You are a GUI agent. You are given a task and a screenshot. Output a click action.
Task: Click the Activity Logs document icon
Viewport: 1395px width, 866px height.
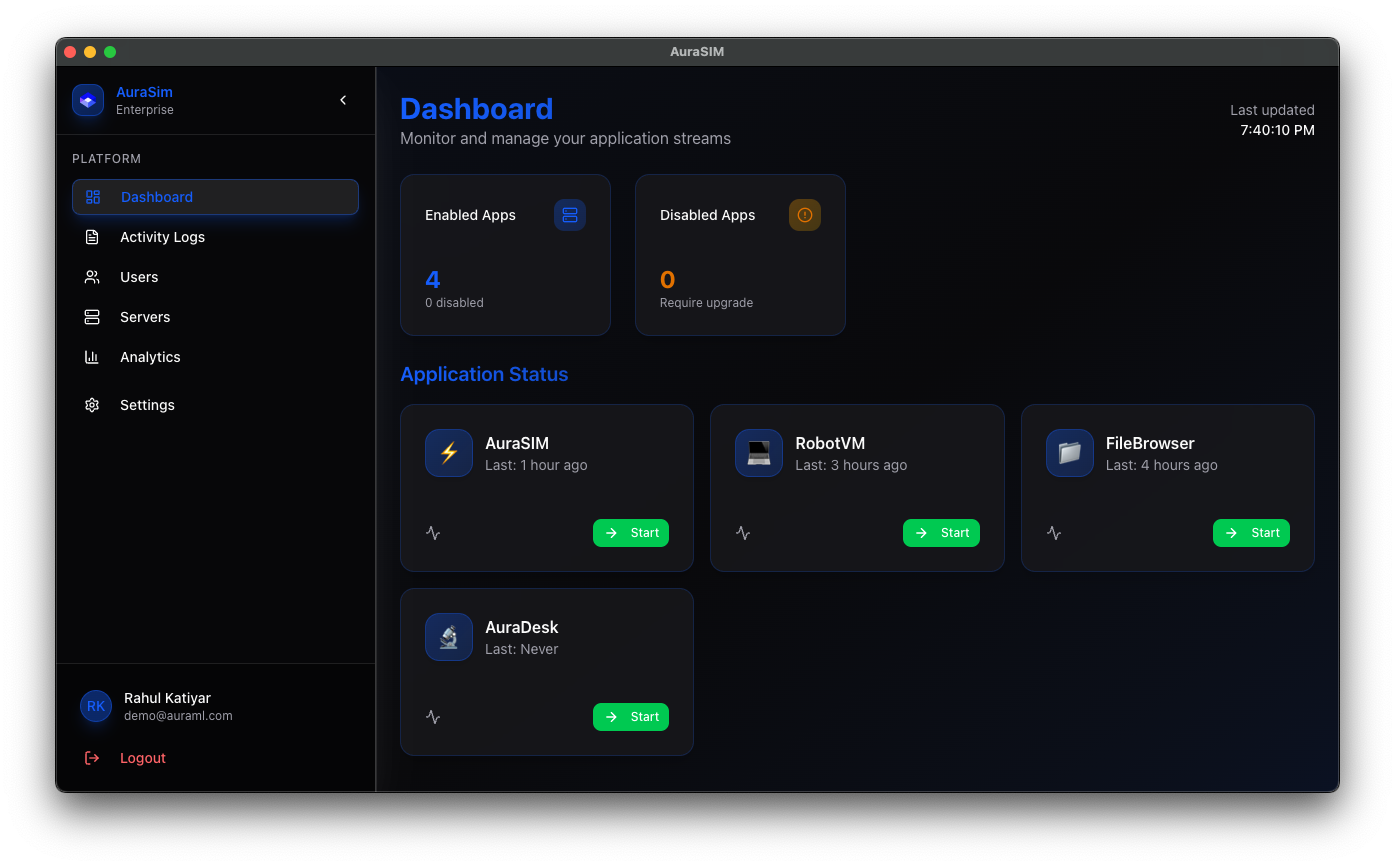click(x=92, y=237)
